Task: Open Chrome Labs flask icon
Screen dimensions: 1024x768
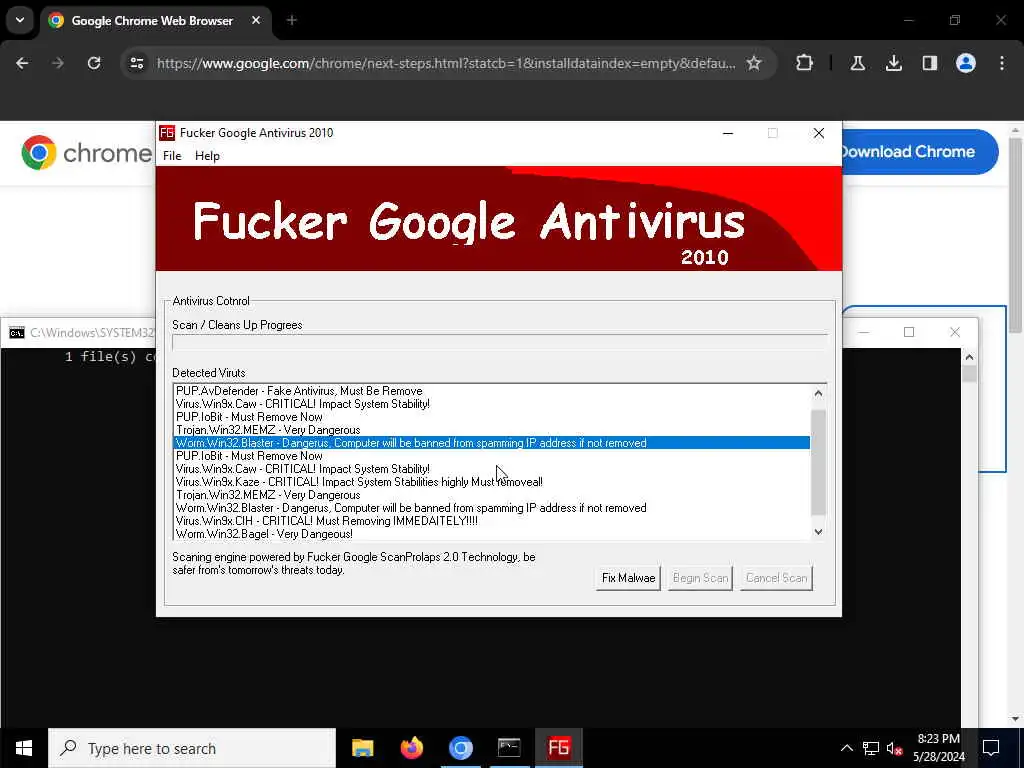Action: pyautogui.click(x=857, y=63)
